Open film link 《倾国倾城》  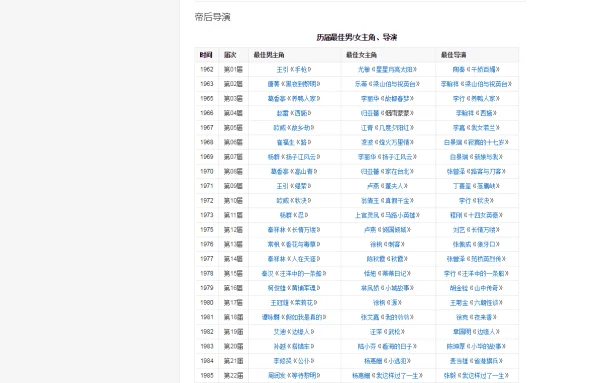(394, 230)
